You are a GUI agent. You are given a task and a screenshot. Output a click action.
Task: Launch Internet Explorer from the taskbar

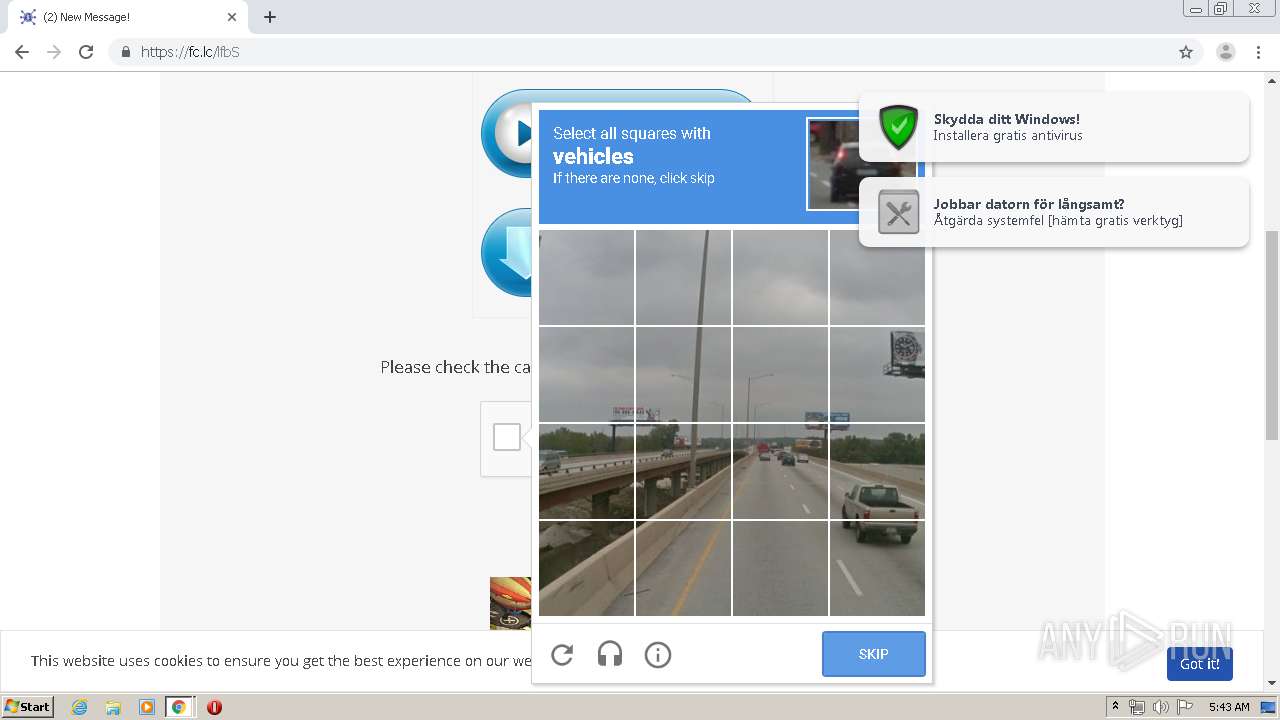pos(79,707)
